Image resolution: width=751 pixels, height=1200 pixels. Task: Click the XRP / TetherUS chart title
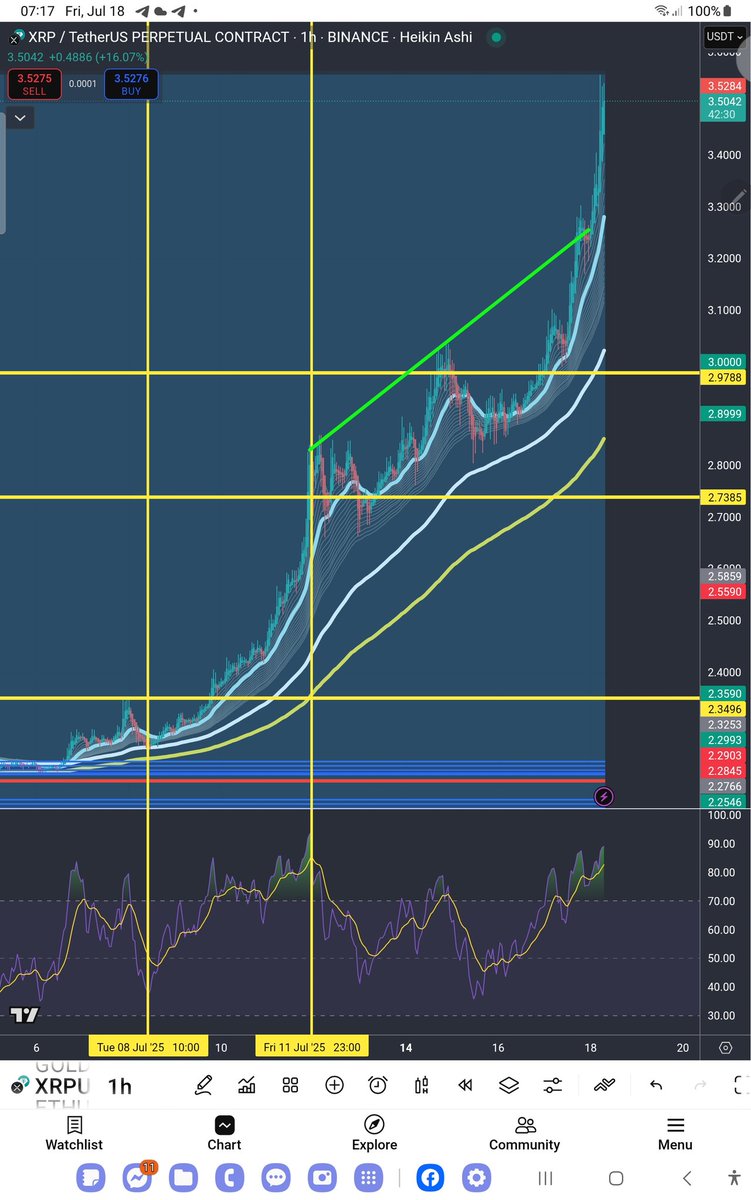coord(251,36)
